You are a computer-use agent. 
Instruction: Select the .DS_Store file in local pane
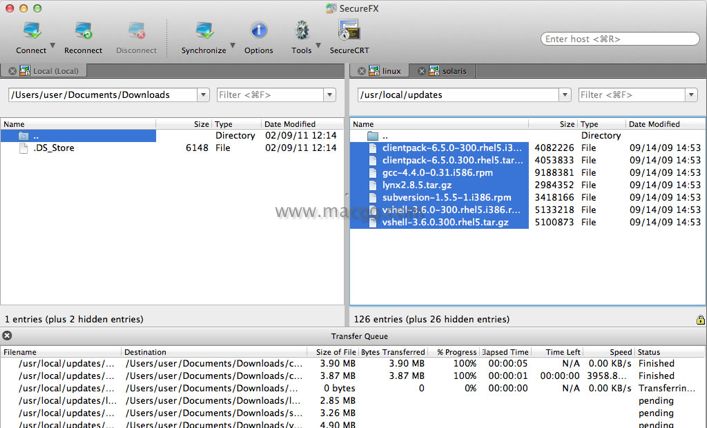click(54, 148)
